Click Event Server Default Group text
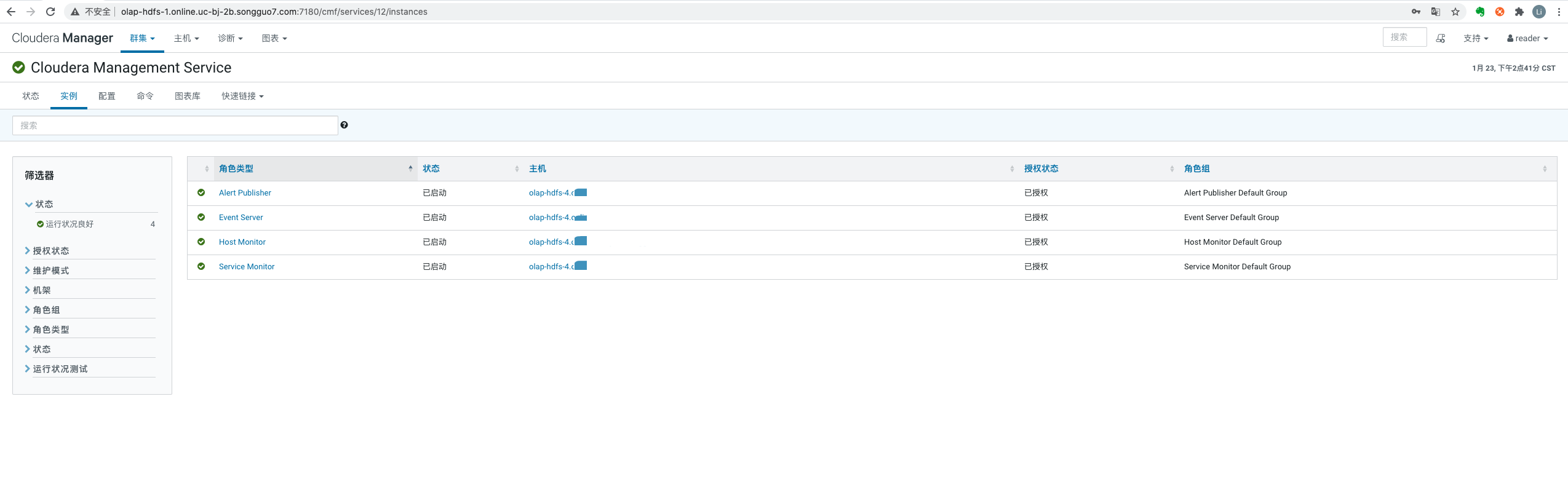 pos(1232,217)
